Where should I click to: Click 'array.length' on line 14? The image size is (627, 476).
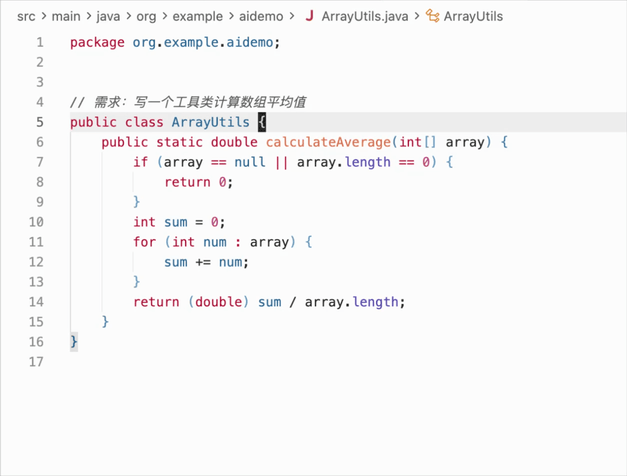pyautogui.click(x=351, y=302)
